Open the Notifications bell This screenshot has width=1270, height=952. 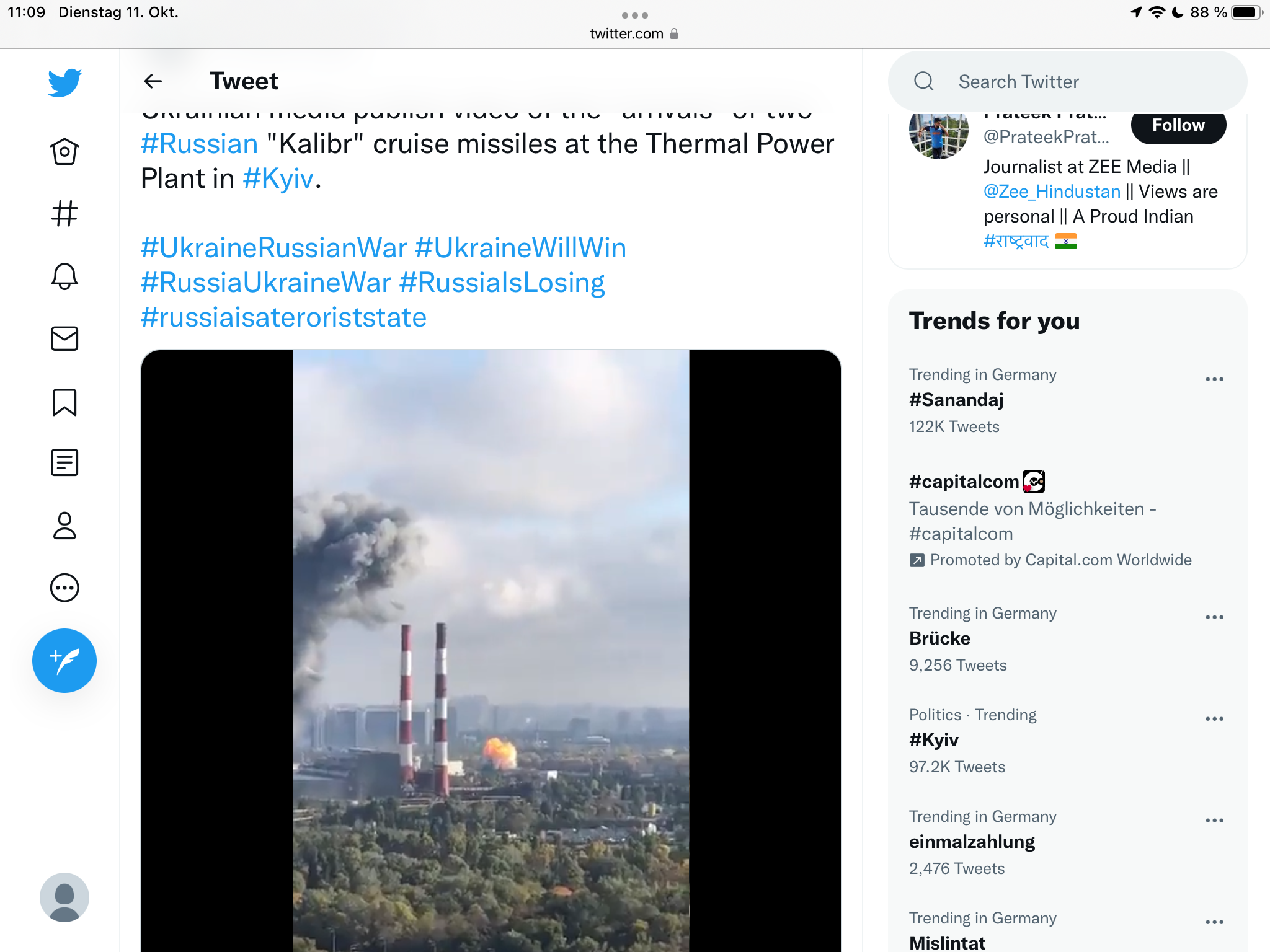tap(64, 276)
